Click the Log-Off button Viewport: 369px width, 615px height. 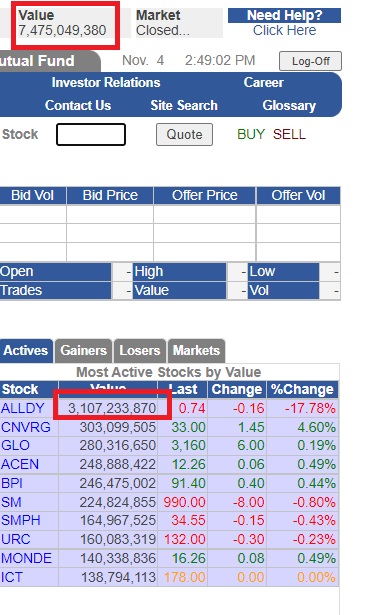(310, 61)
